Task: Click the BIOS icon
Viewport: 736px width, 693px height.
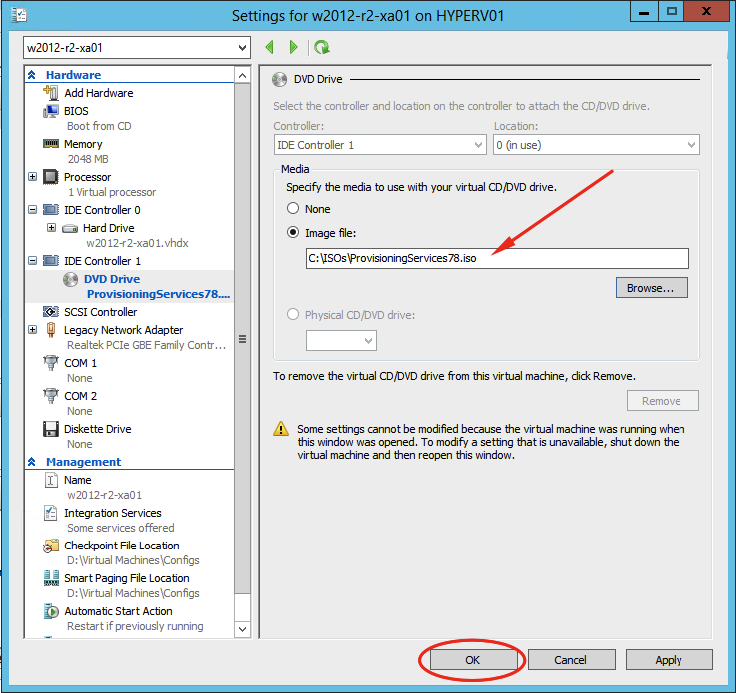Action: pos(51,111)
